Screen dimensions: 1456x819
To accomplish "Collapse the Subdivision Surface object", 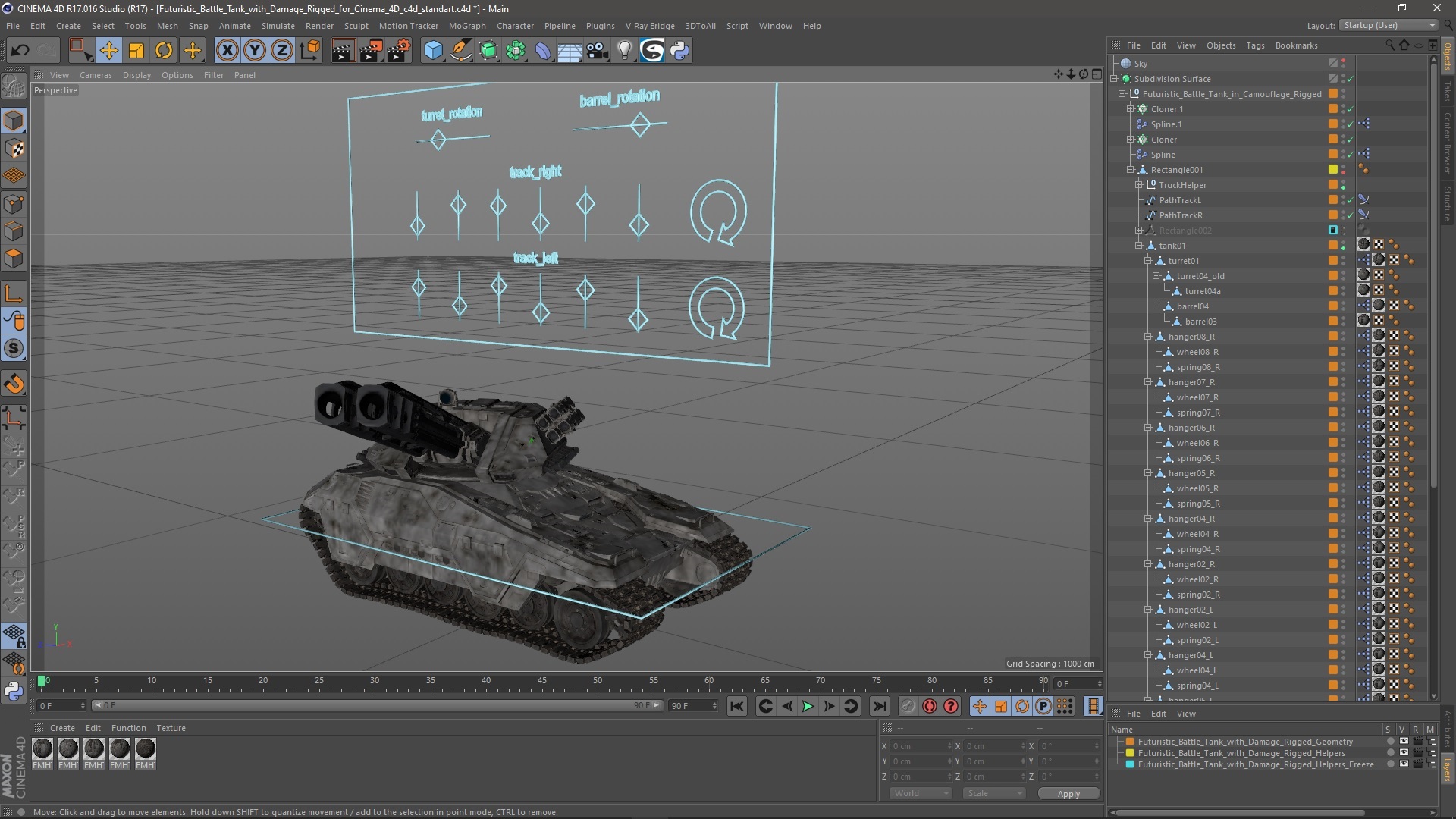I will pyautogui.click(x=1115, y=79).
